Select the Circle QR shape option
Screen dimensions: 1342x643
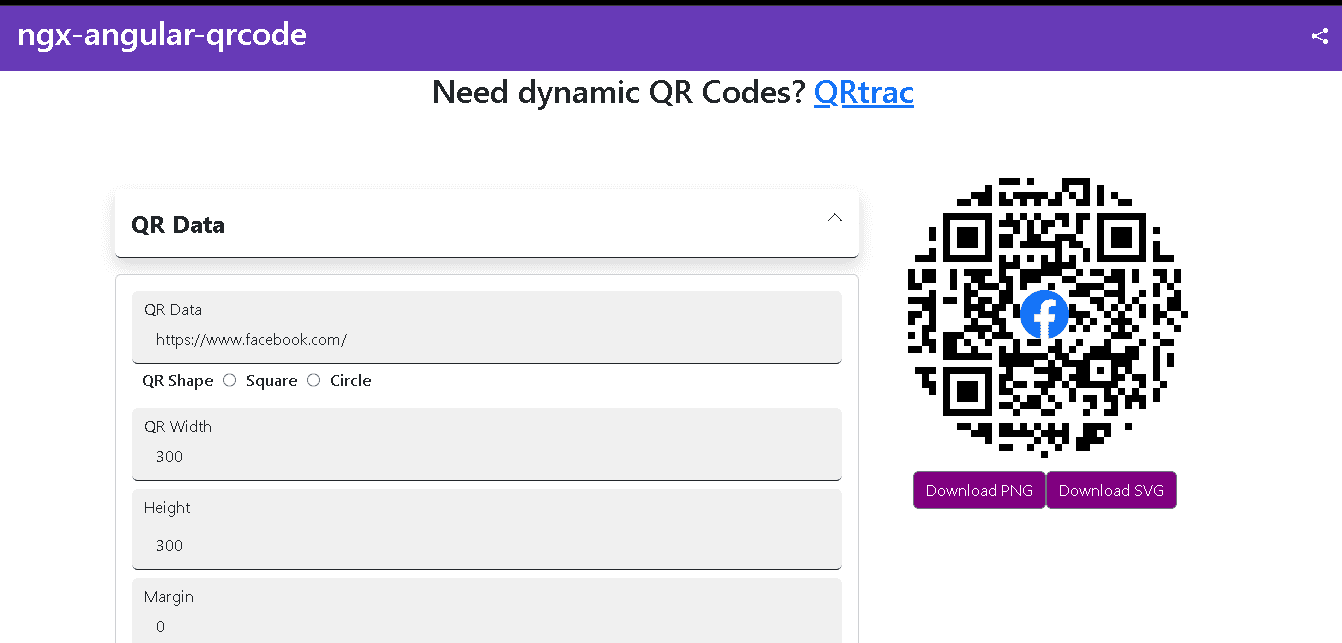(314, 380)
